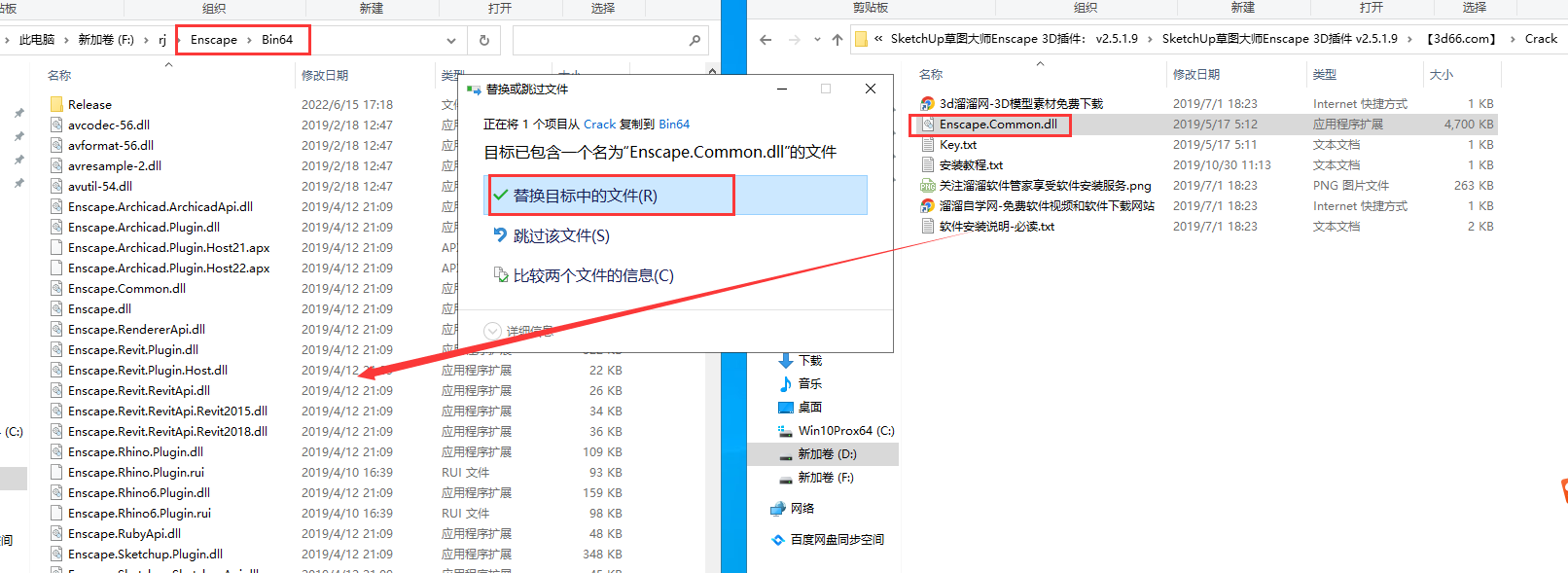Click the 百度网盘同步空间 icon

[778, 539]
